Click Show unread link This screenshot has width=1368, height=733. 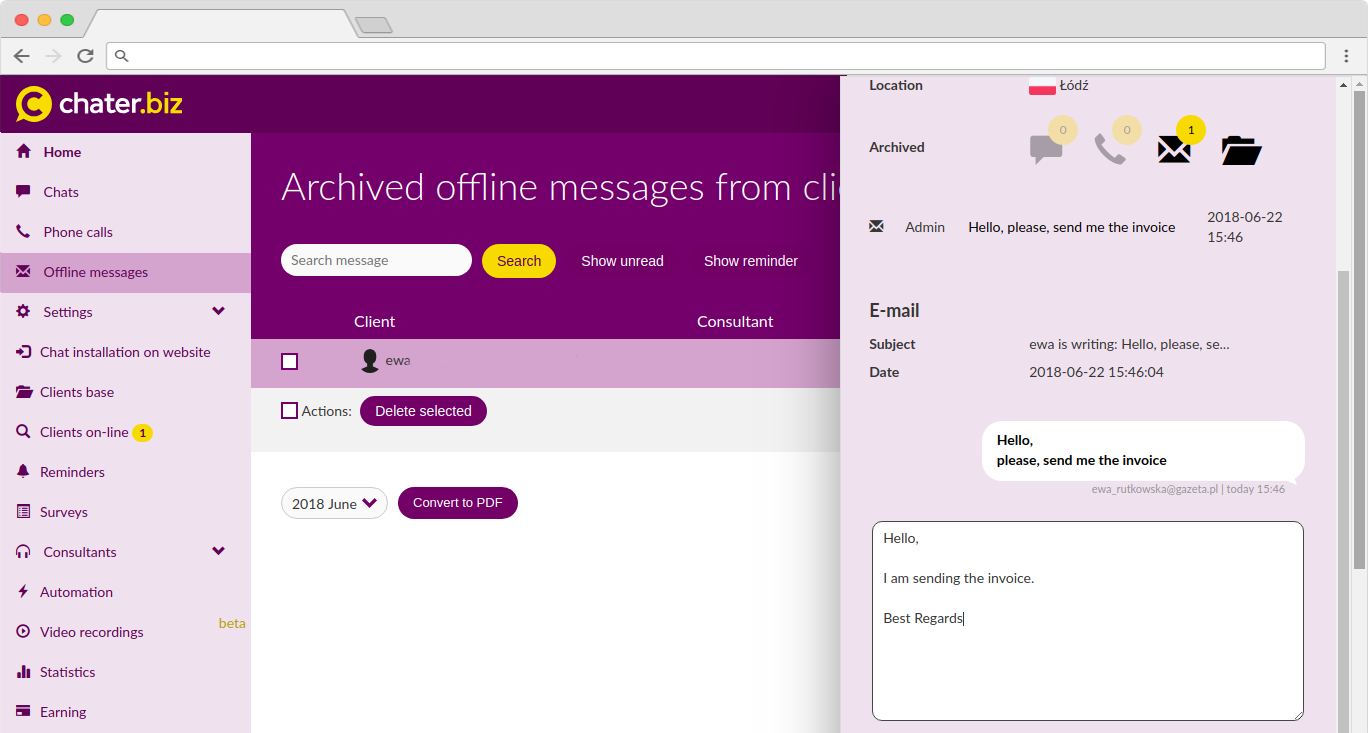click(x=622, y=261)
